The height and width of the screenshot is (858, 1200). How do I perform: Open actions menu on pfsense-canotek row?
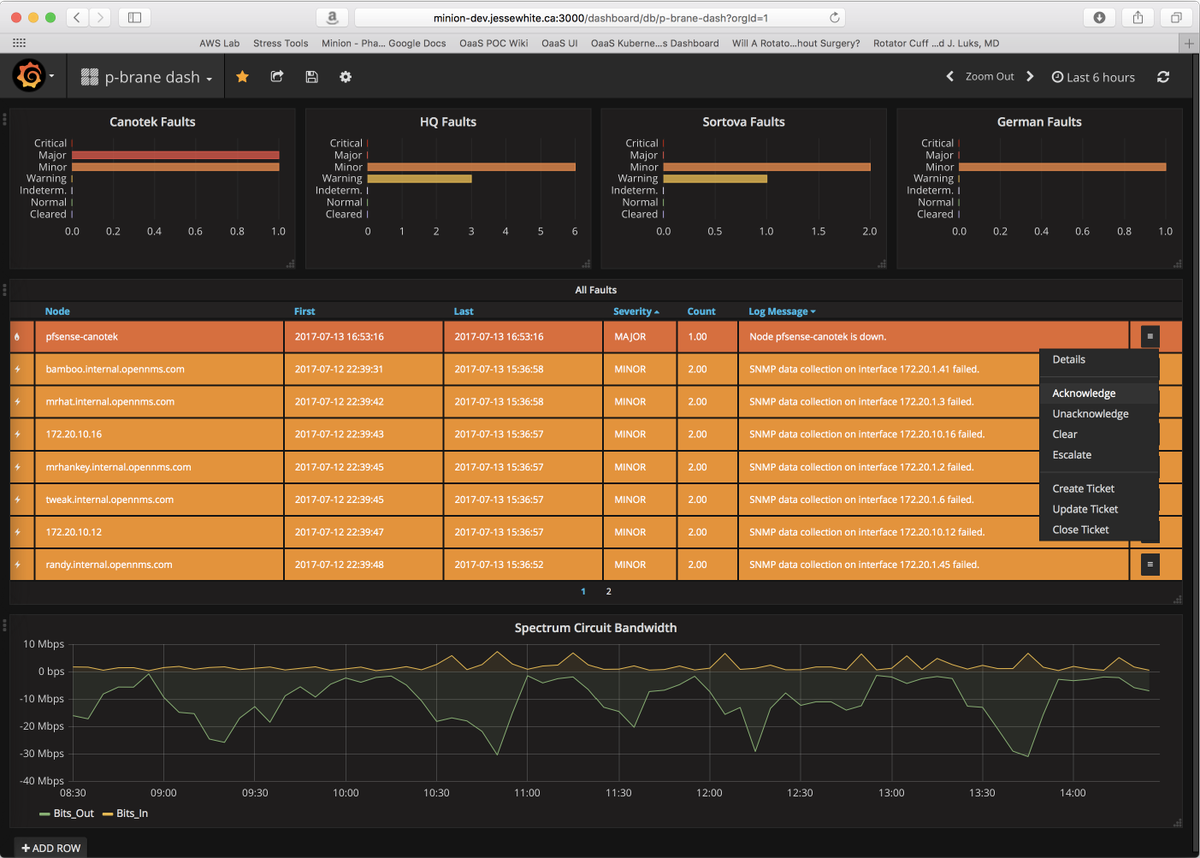[1150, 337]
